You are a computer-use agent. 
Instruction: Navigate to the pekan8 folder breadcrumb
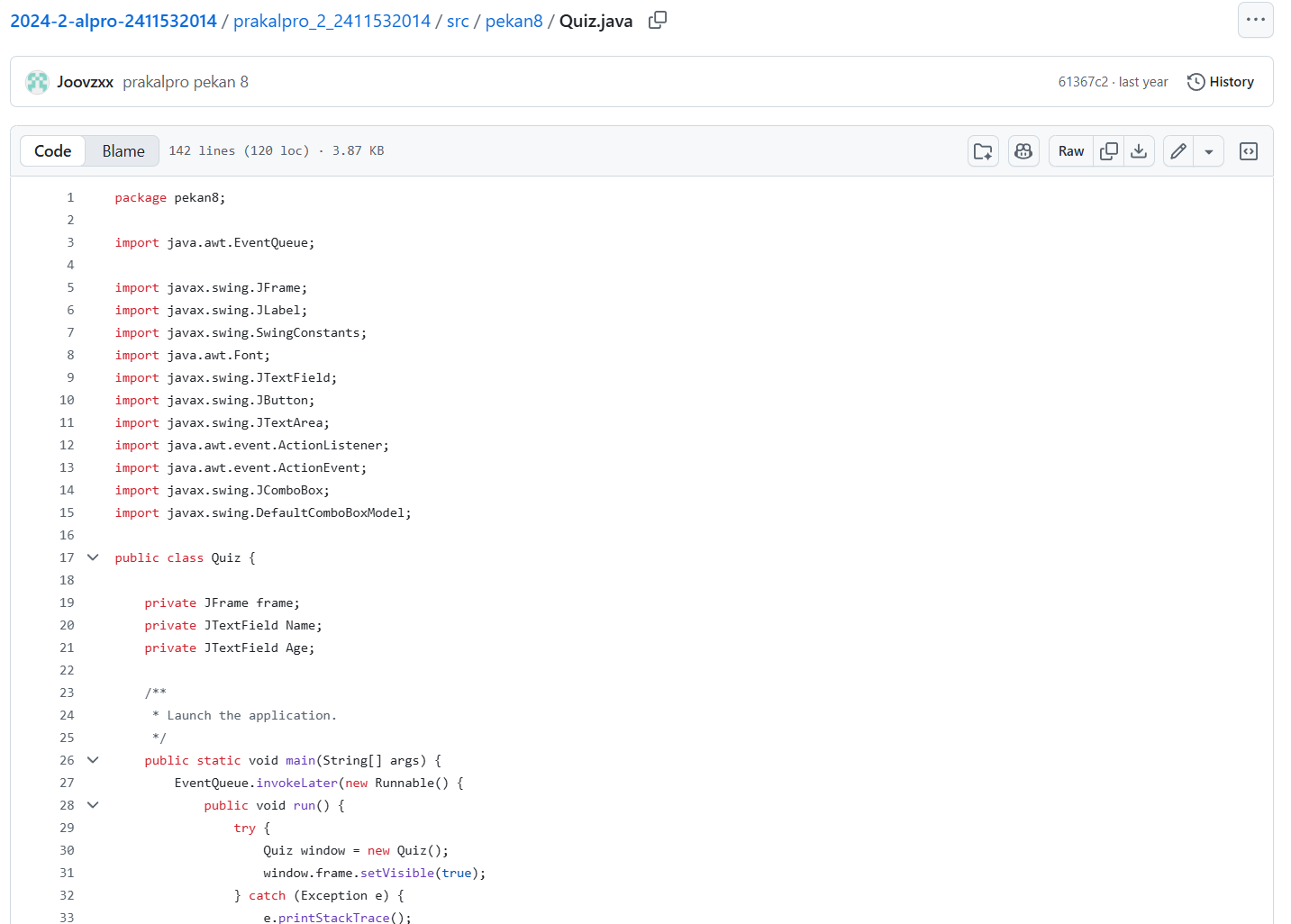coord(514,21)
